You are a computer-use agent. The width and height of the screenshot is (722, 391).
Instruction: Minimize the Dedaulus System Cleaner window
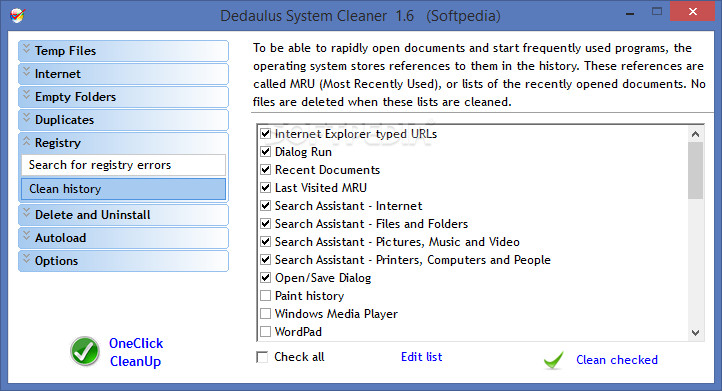630,14
